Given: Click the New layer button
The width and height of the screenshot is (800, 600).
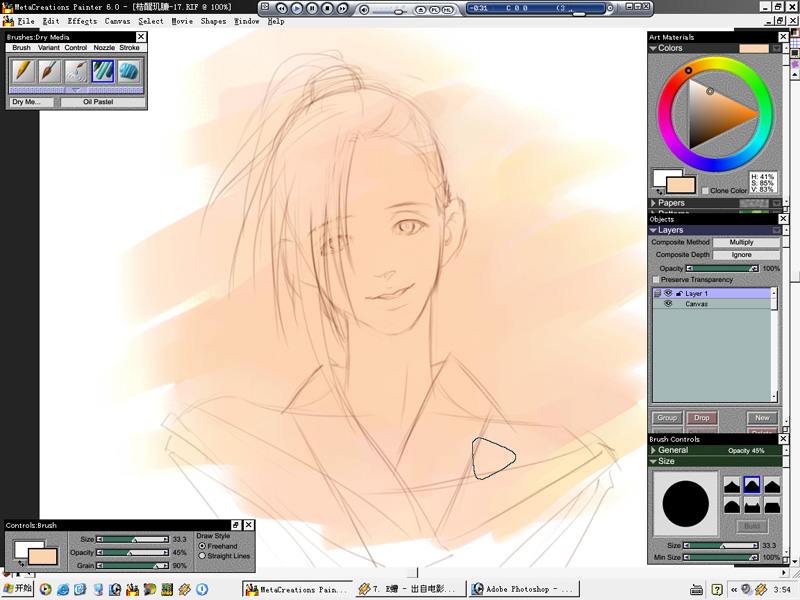Looking at the screenshot, I should point(762,418).
